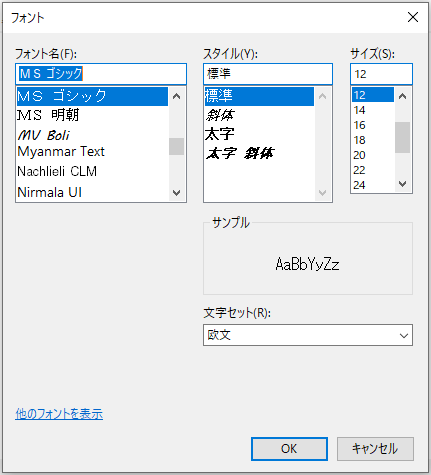Open the 文字セット dropdown showing 欧文
This screenshot has width=431, height=475.
[x=308, y=335]
